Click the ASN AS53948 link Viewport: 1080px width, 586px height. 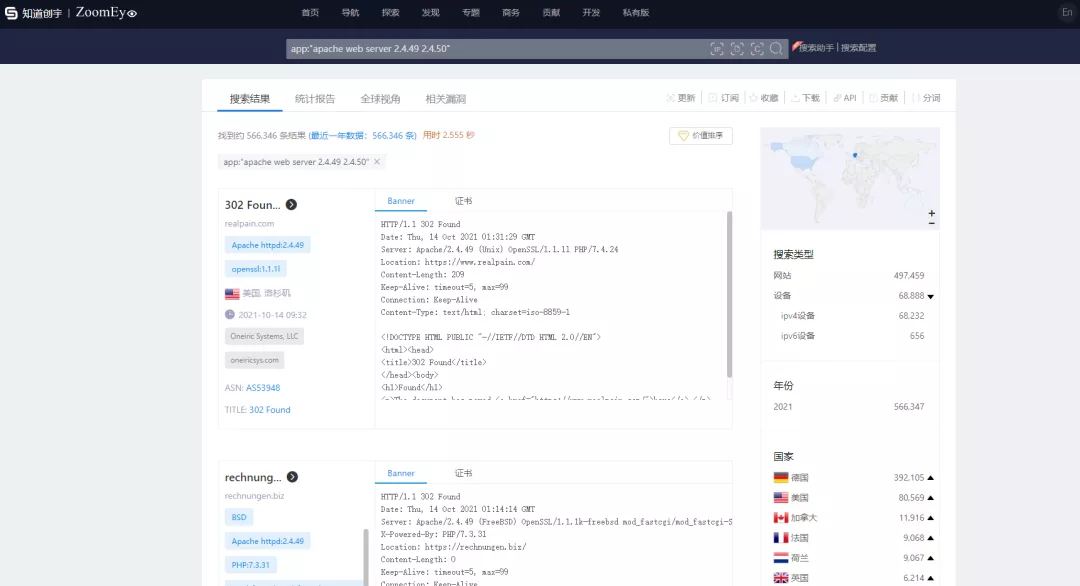265,388
